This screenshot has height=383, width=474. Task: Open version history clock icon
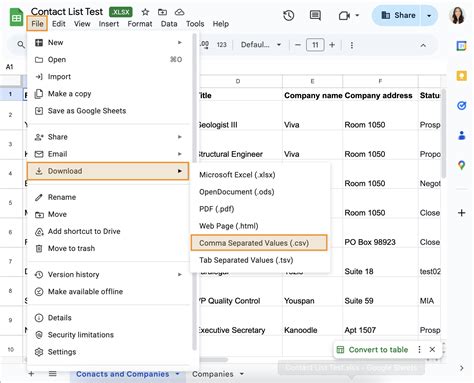coord(289,15)
